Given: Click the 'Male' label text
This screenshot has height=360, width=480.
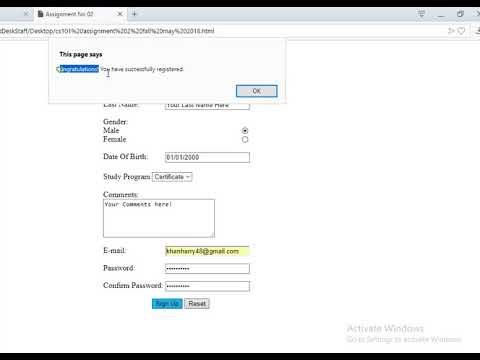Looking at the screenshot, I should point(111,130).
